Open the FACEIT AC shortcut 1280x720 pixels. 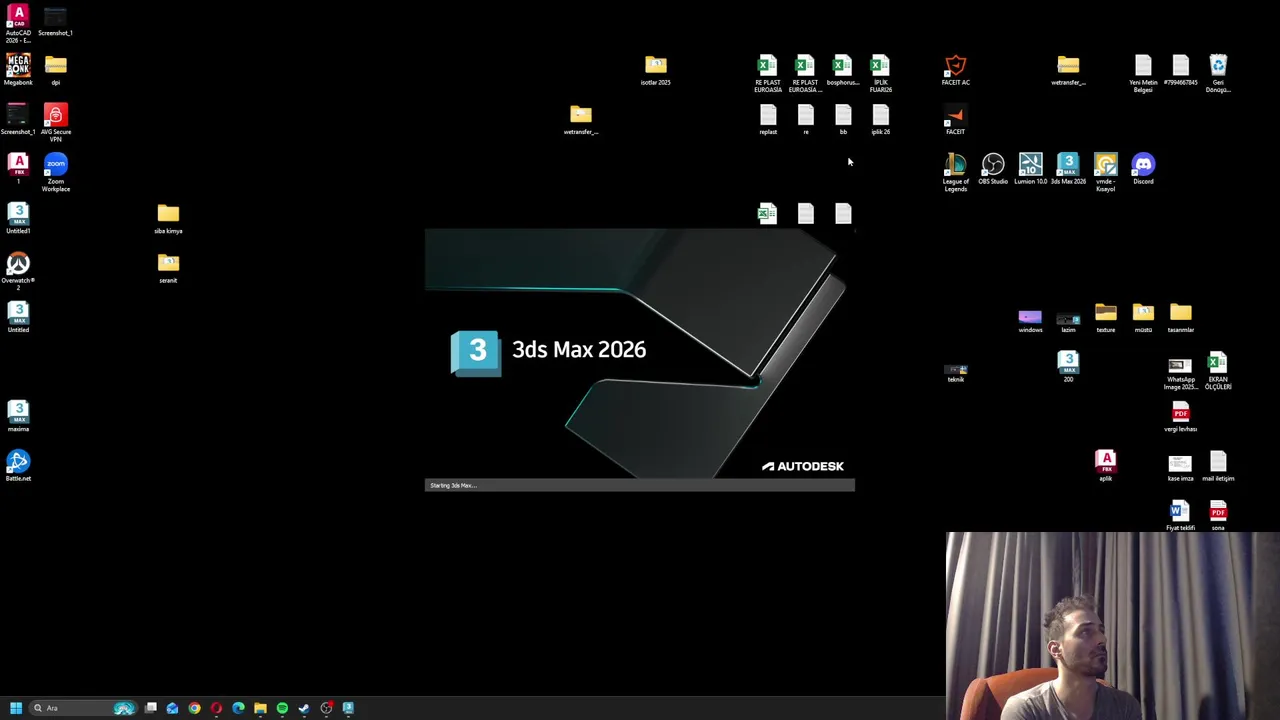point(955,70)
